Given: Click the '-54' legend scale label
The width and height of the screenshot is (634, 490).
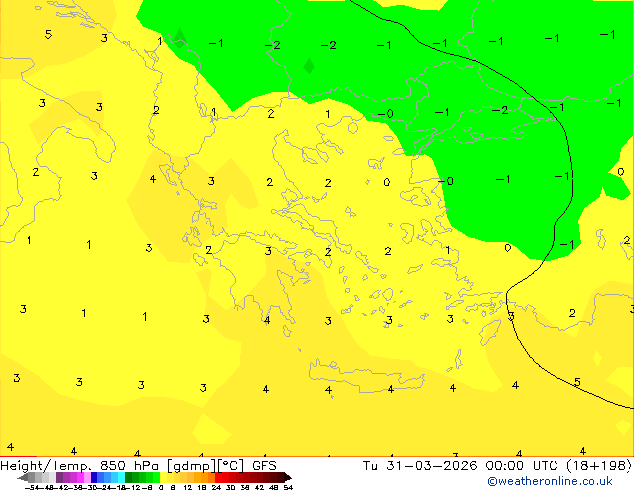Looking at the screenshot, I should pos(32,487).
